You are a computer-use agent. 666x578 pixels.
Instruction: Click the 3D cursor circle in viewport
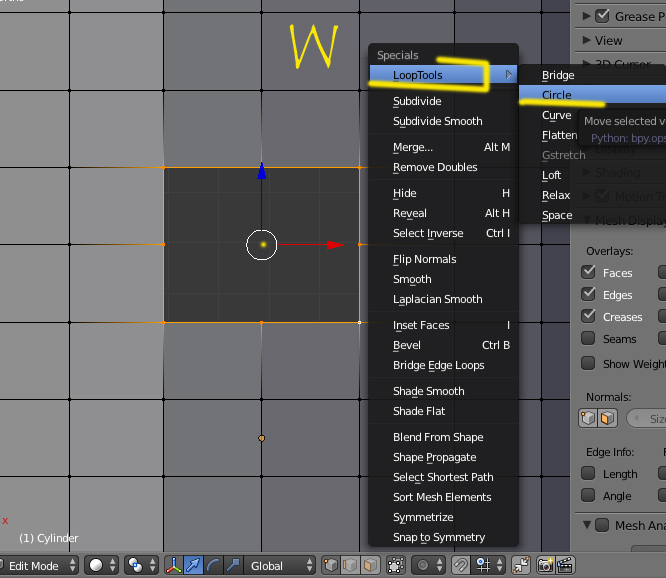point(262,245)
